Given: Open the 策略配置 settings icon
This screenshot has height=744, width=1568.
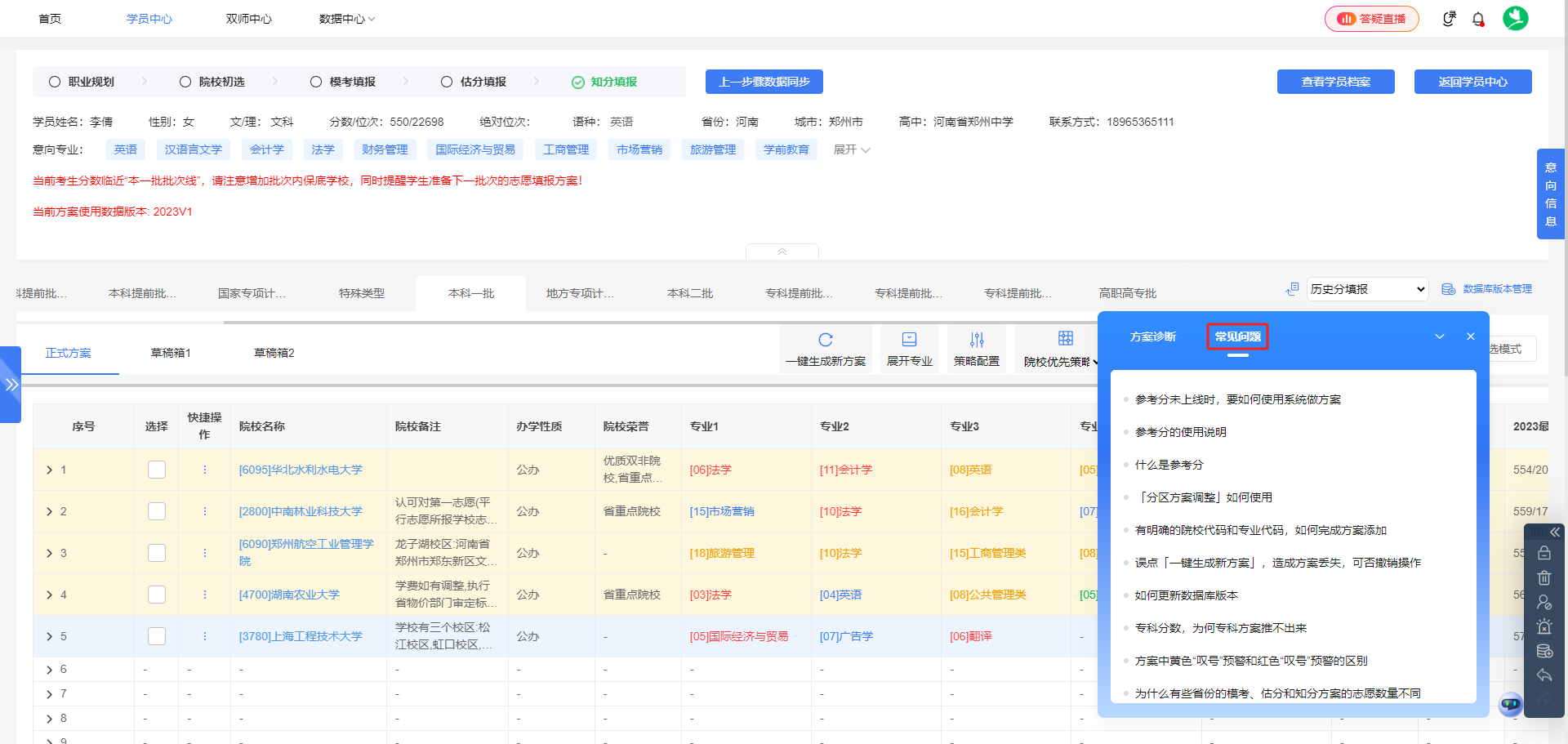Looking at the screenshot, I should (x=977, y=340).
